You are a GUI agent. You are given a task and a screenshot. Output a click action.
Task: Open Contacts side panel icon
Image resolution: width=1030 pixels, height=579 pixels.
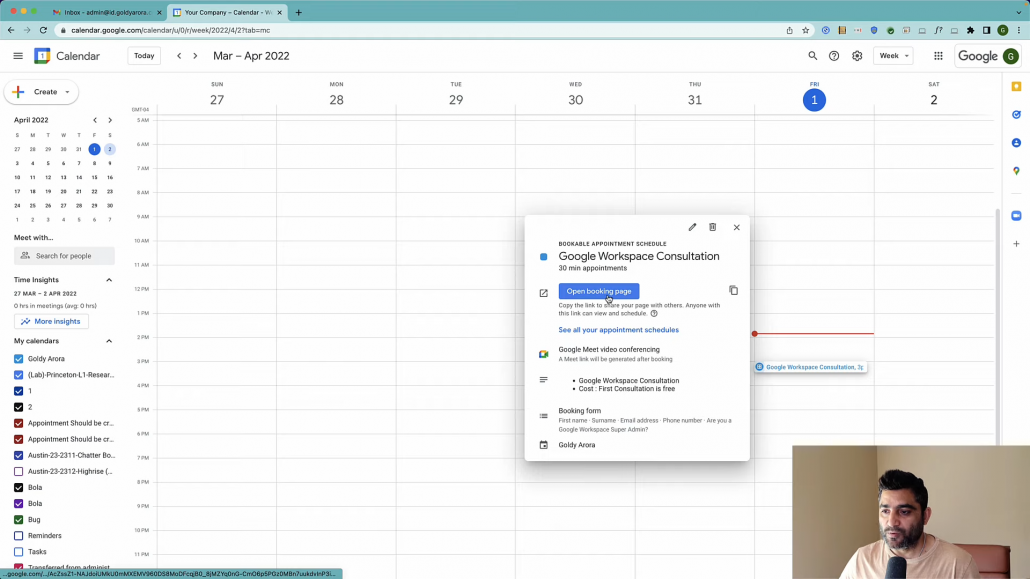(1016, 143)
